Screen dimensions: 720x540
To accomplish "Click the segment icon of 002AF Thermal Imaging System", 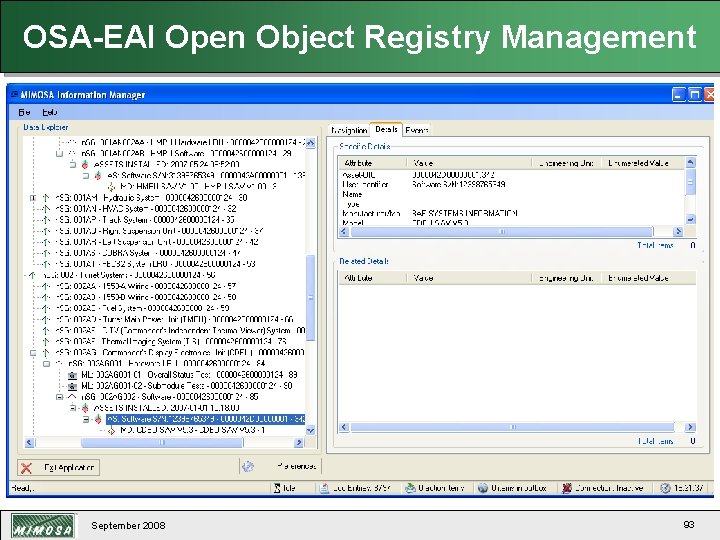I will pyautogui.click(x=45, y=342).
